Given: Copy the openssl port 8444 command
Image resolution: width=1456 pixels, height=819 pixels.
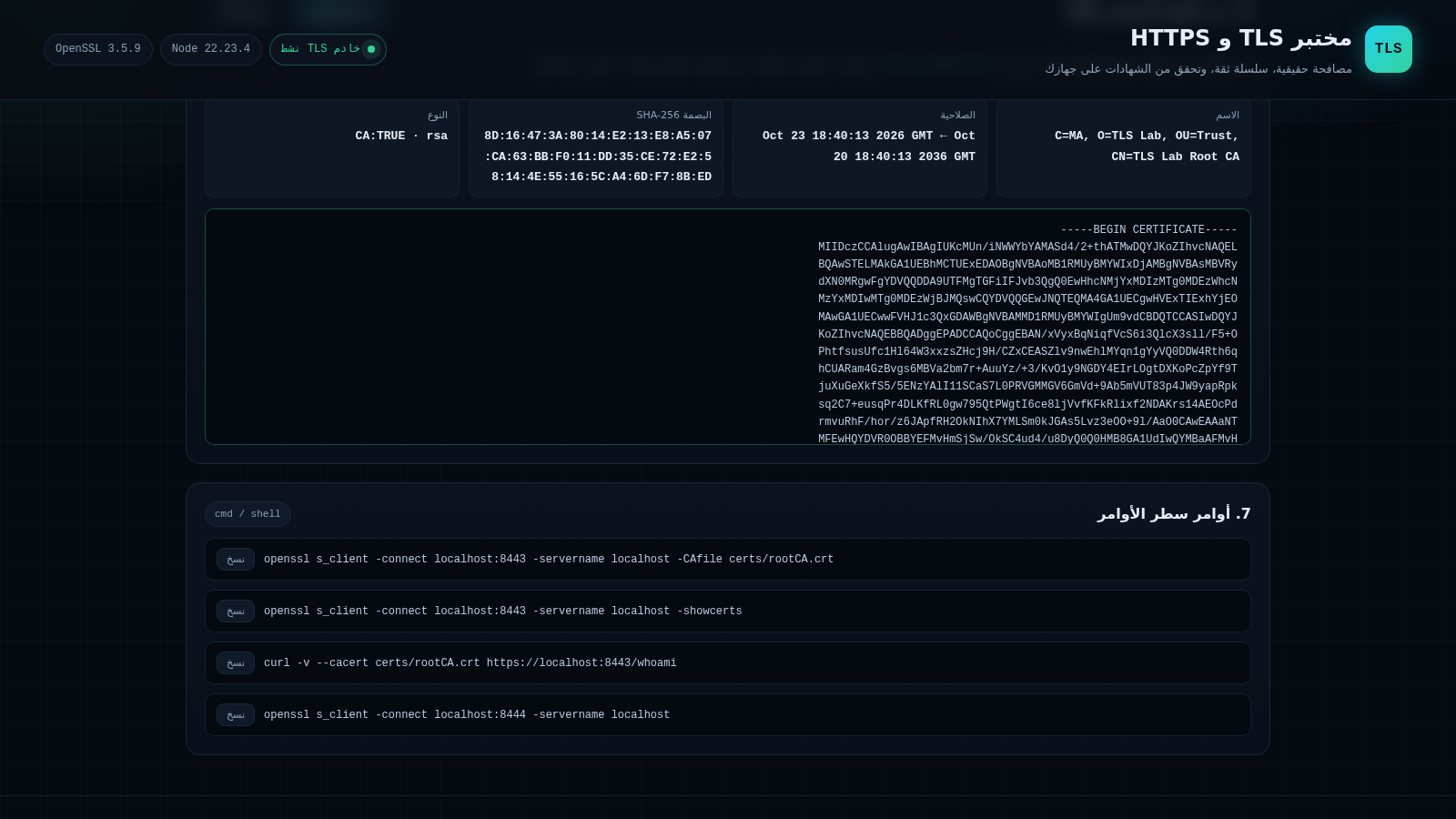Looking at the screenshot, I should click(236, 715).
